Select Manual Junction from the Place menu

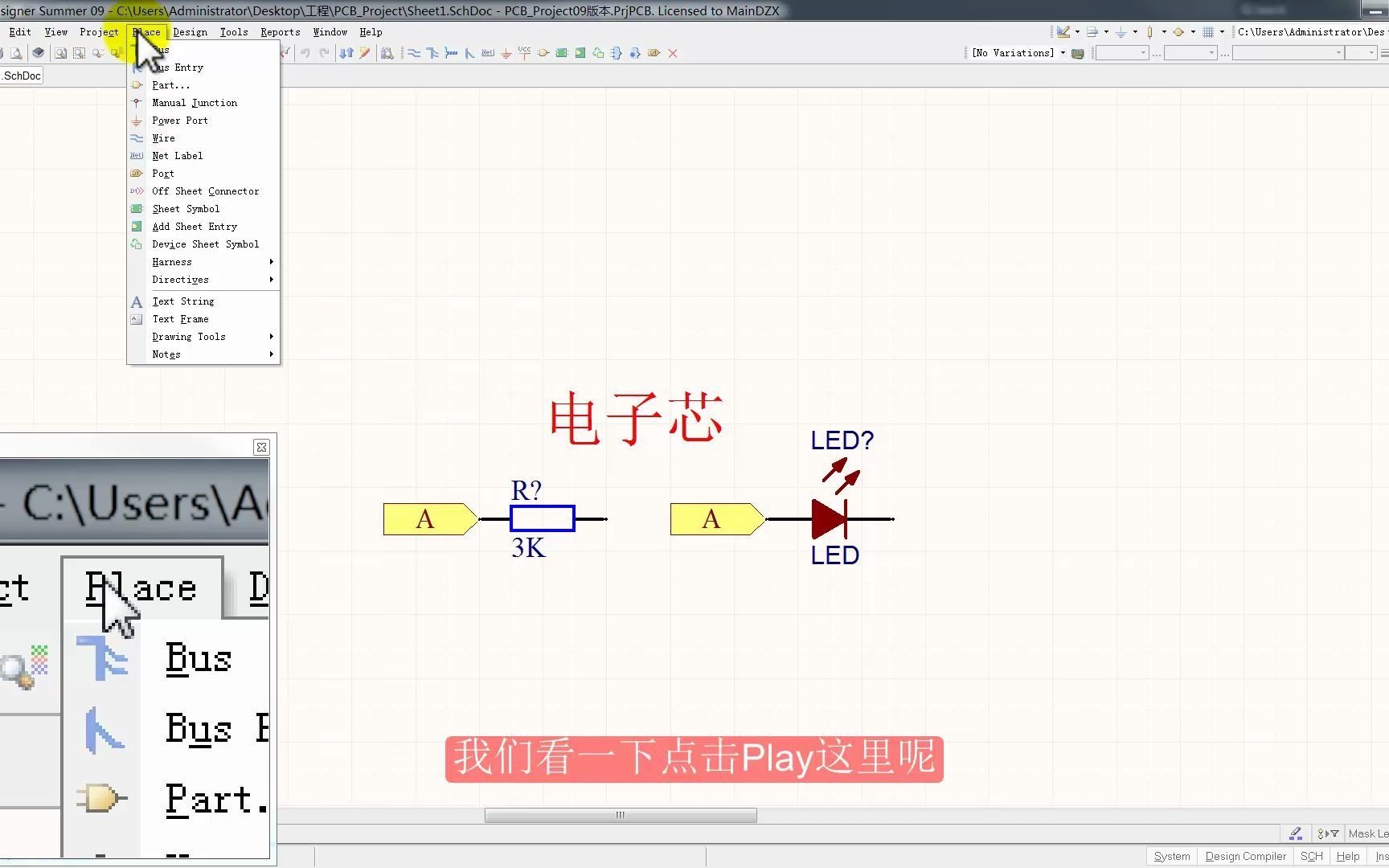pos(195,102)
